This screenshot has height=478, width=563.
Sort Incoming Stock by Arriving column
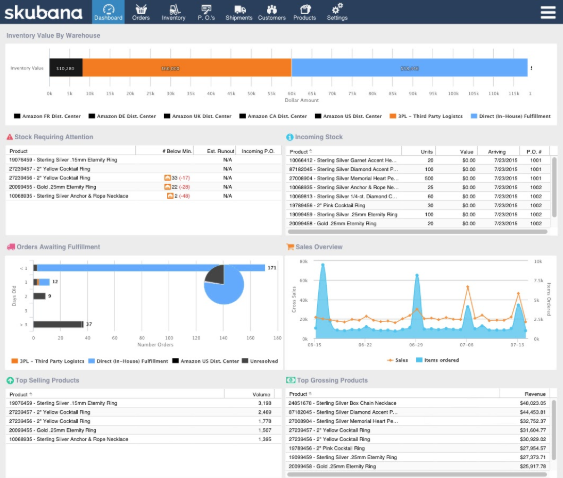pos(499,151)
